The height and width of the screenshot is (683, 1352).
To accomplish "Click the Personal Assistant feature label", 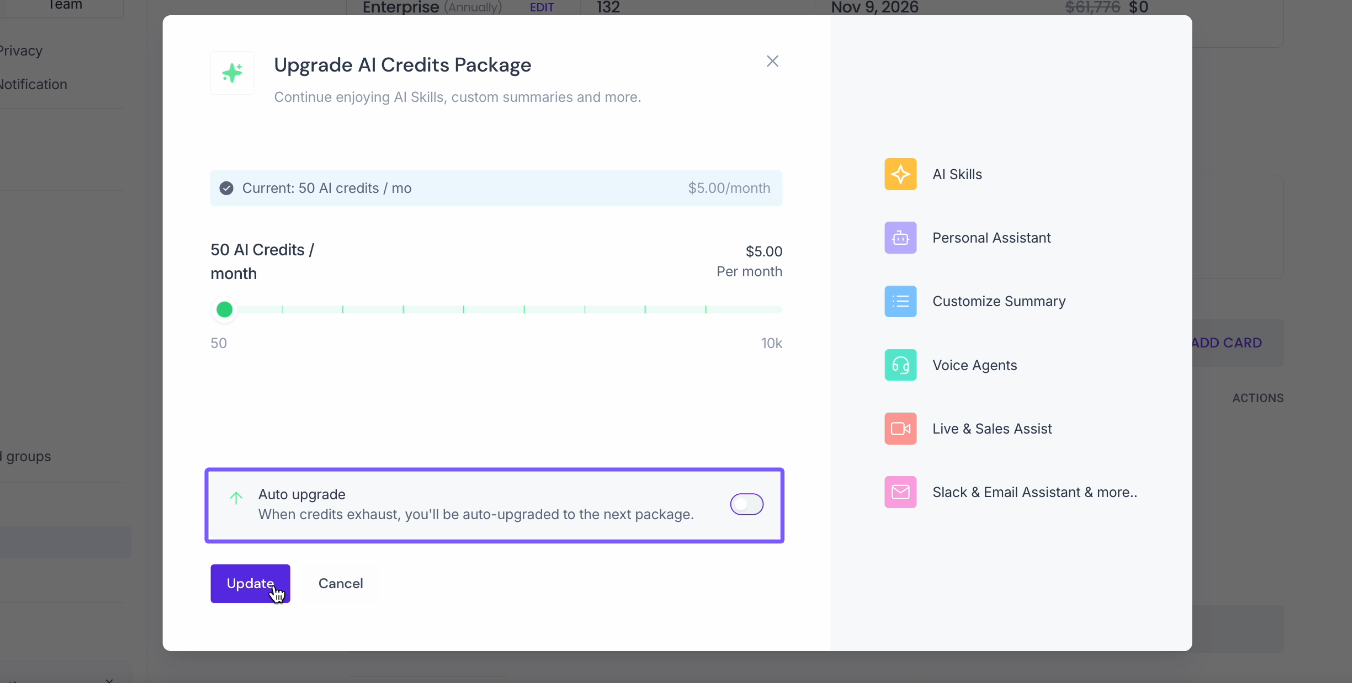I will point(991,238).
